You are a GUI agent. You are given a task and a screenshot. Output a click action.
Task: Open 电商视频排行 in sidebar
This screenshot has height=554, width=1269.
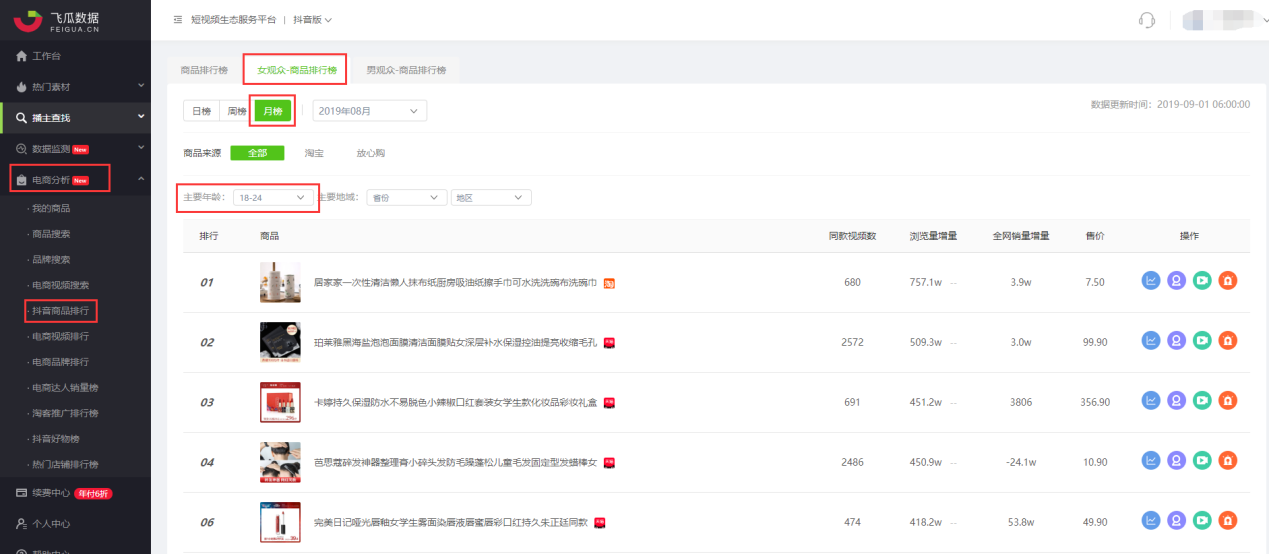point(60,337)
